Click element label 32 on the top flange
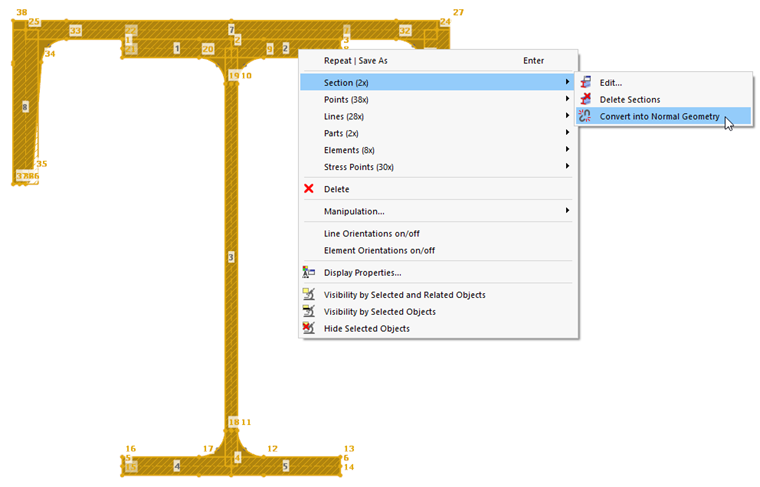This screenshot has width=760, height=487. click(x=405, y=31)
